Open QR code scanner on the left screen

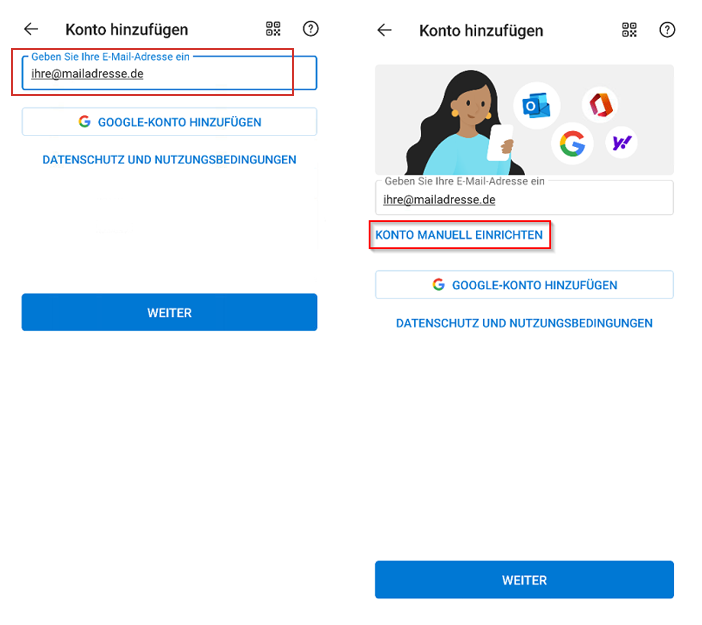(x=274, y=30)
